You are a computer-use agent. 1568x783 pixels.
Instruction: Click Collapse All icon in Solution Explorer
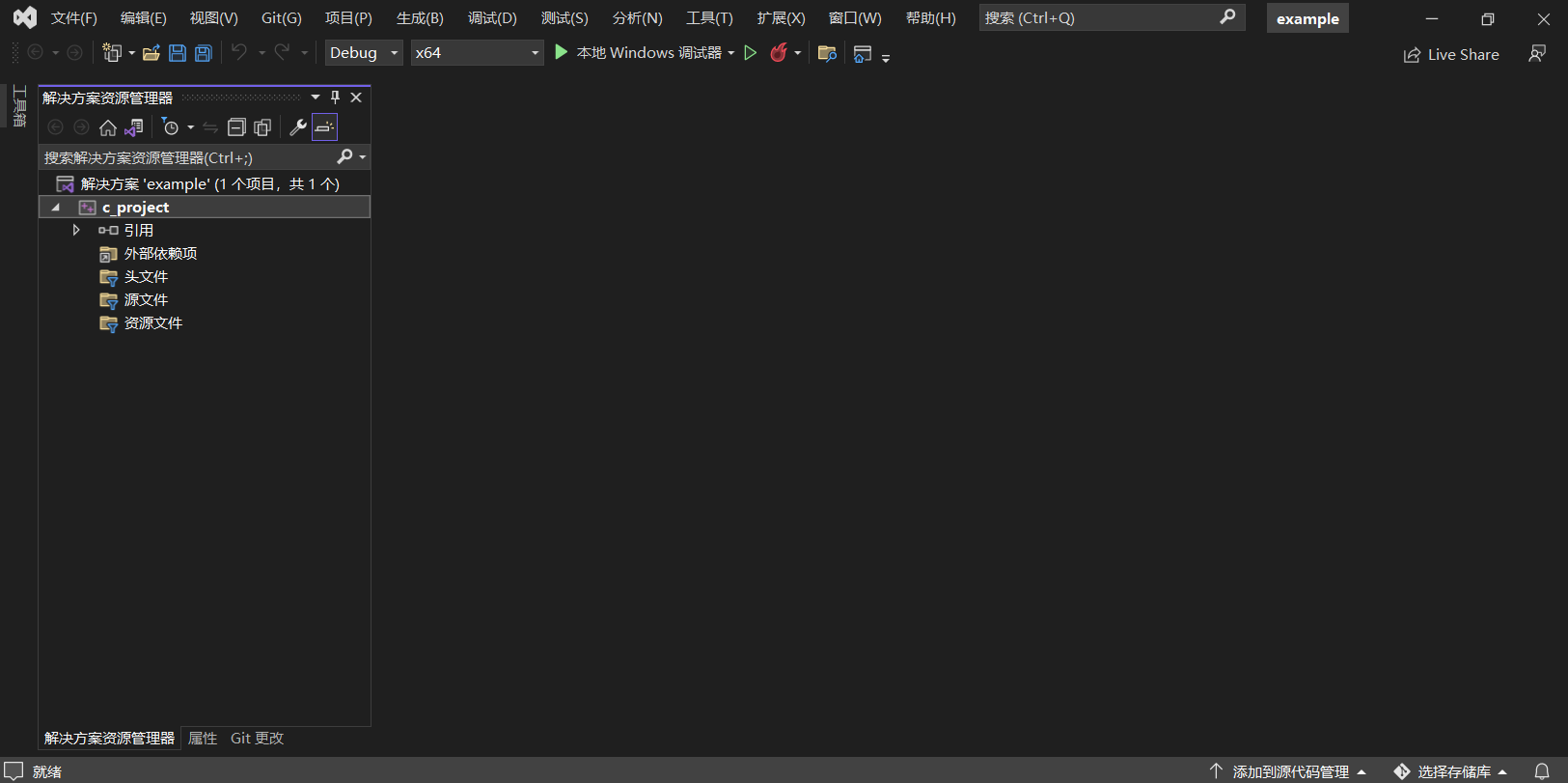tap(236, 127)
